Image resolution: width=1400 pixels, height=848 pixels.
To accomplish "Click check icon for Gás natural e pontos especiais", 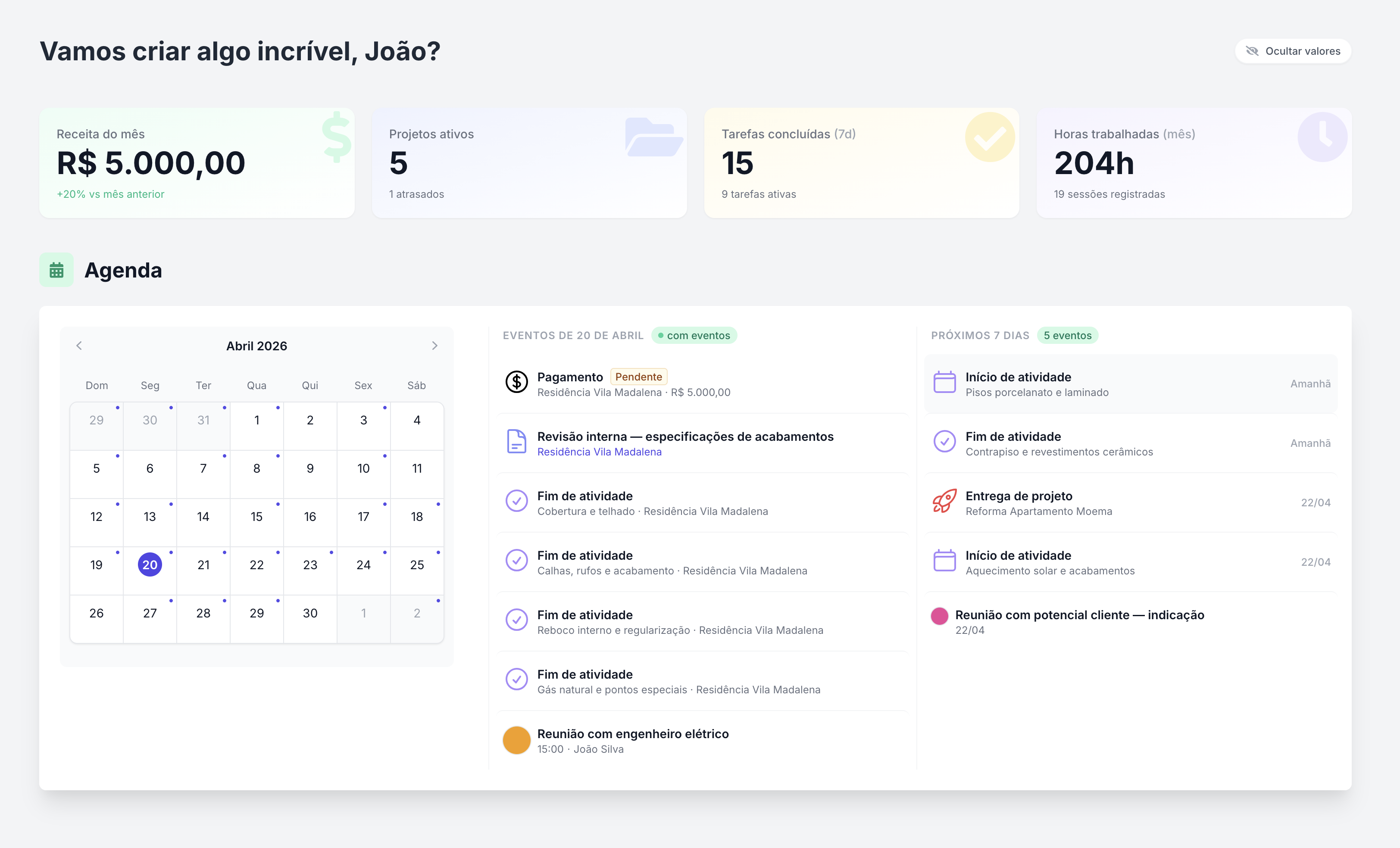I will pyautogui.click(x=516, y=680).
